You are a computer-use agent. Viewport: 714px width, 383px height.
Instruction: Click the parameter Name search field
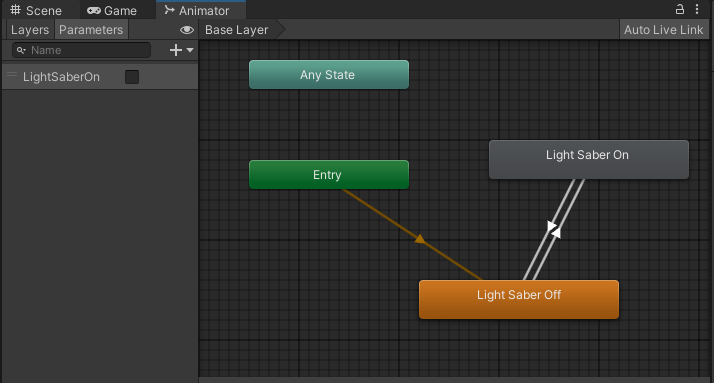(x=82, y=50)
